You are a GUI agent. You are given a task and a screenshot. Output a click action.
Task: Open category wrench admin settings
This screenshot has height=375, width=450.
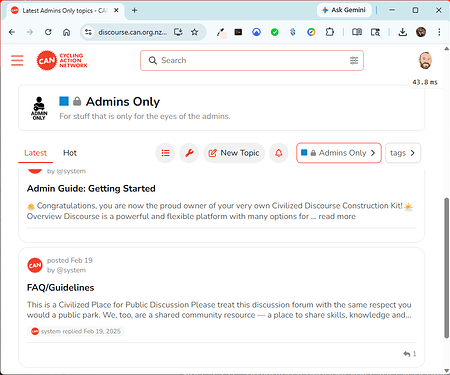[189, 153]
